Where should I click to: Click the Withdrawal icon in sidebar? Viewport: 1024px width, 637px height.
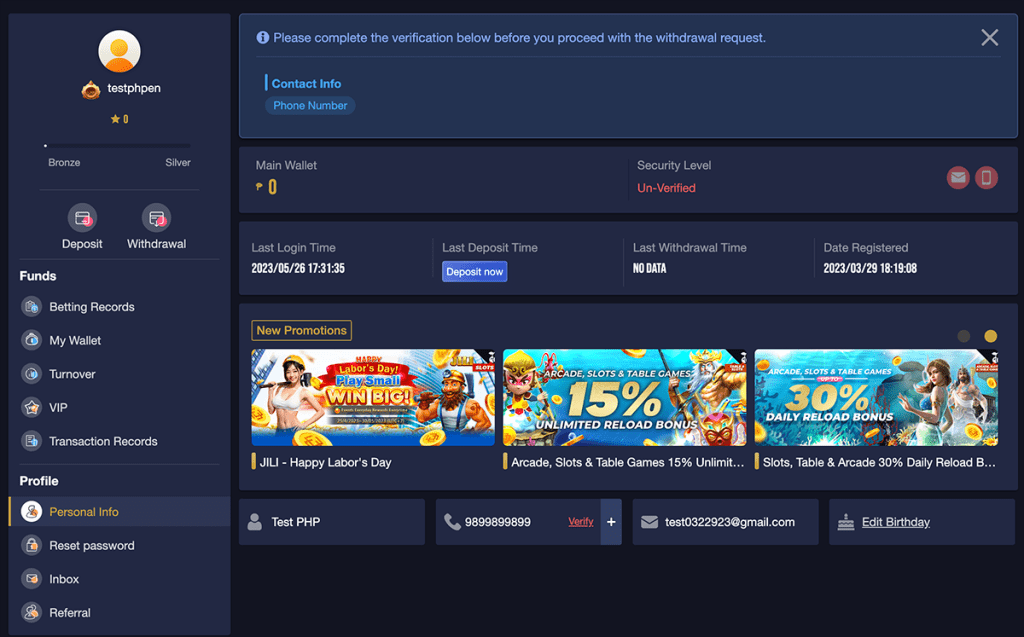point(156,218)
